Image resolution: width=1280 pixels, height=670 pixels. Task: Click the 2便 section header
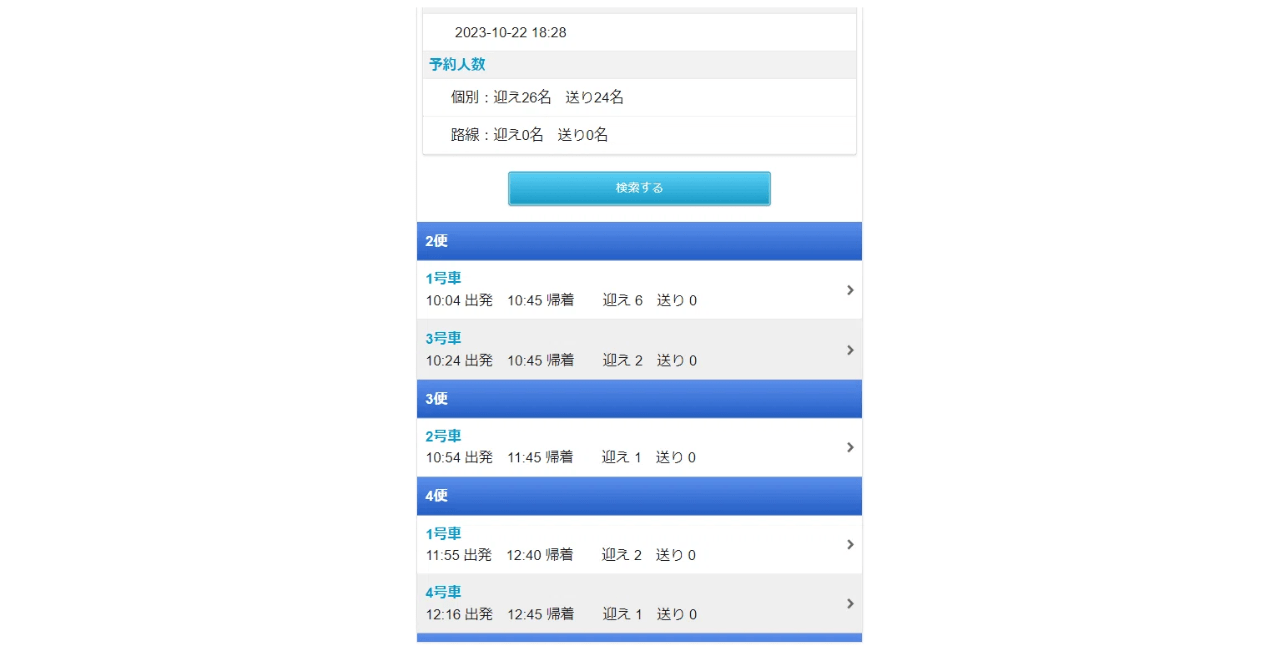(639, 241)
